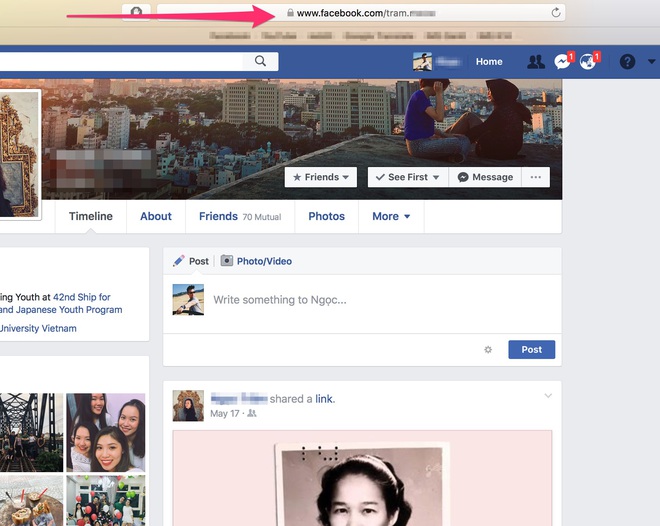The width and height of the screenshot is (660, 526).
Task: Click the browser URL address field
Action: pyautogui.click(x=361, y=13)
